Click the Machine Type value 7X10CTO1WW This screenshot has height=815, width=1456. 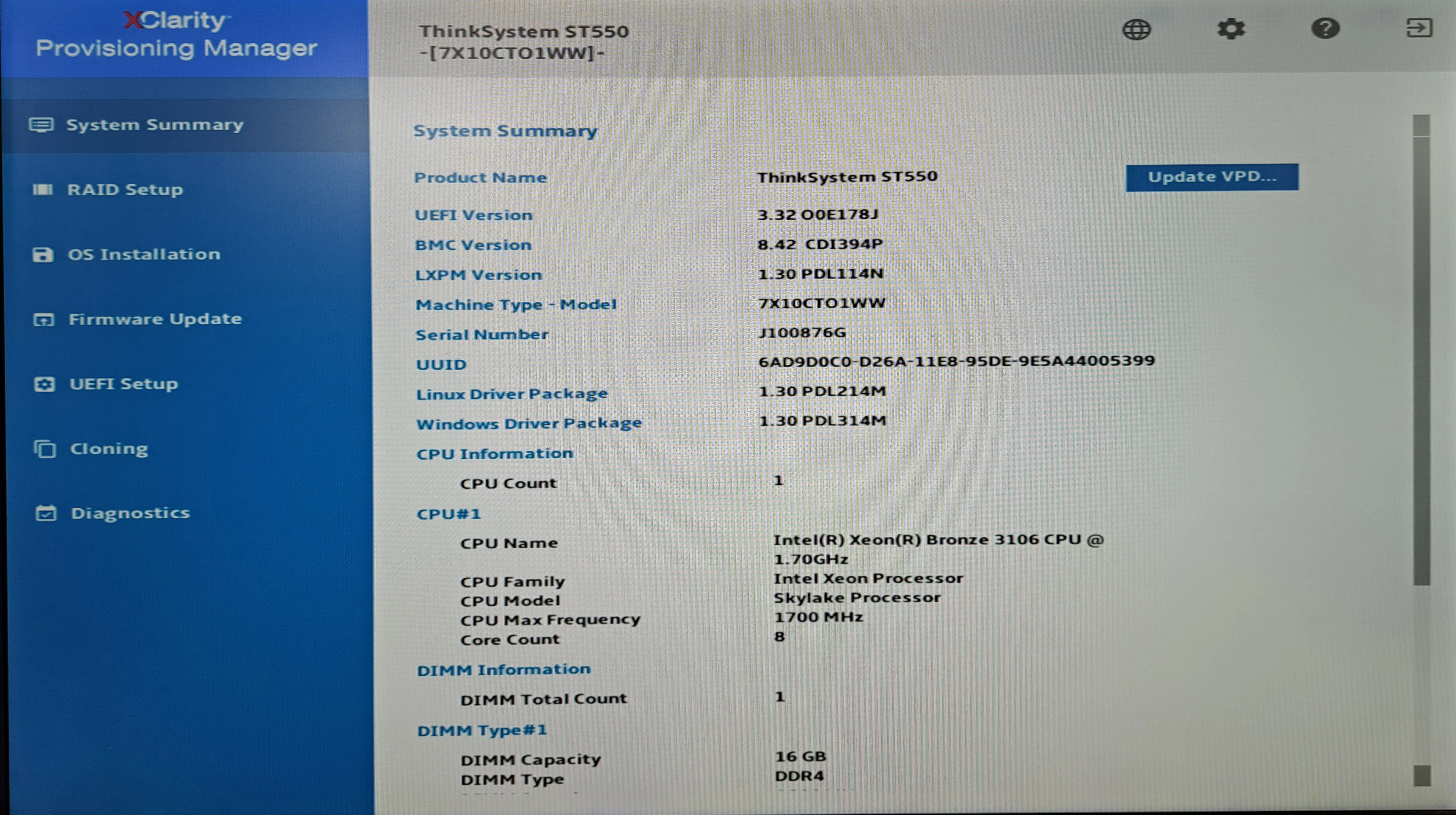point(822,304)
